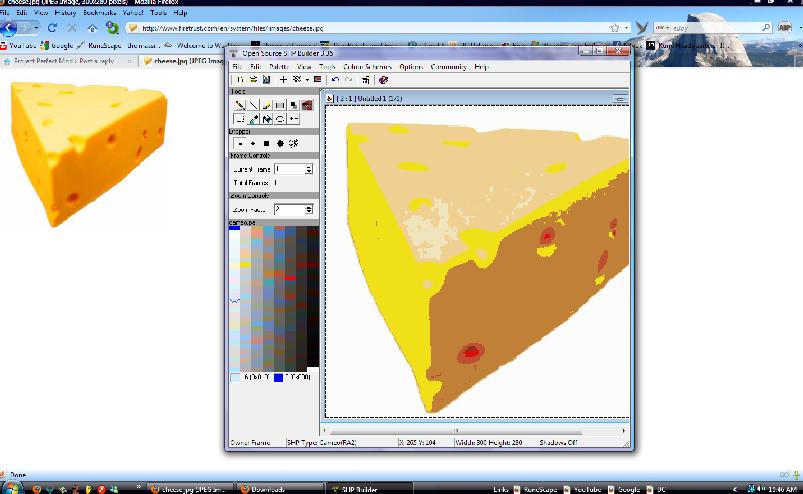Adjust the Zoom Factor spinner arrows
The width and height of the screenshot is (803, 494).
coord(309,209)
